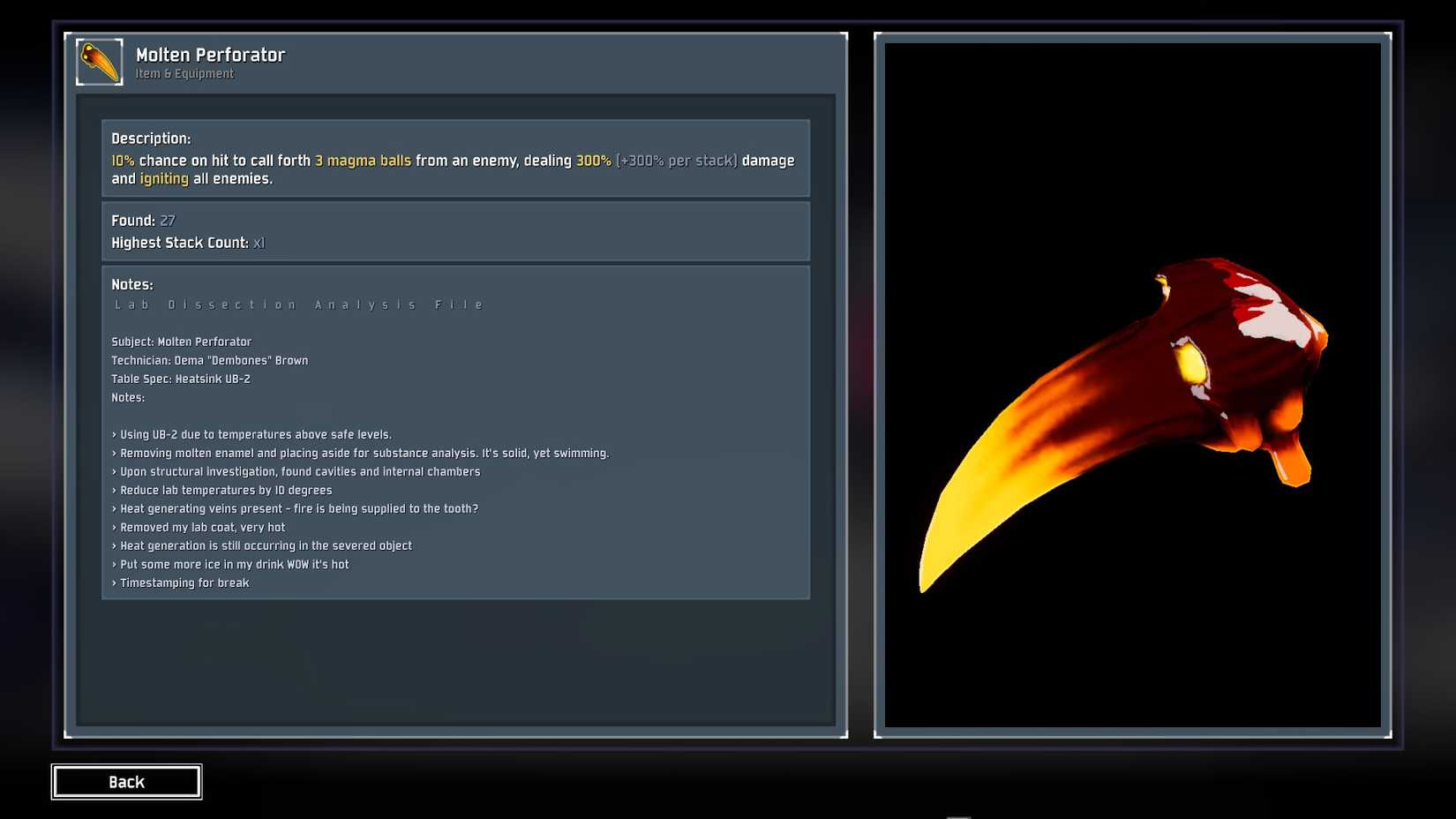Select the 'Using UB-2' note entry

(251, 434)
